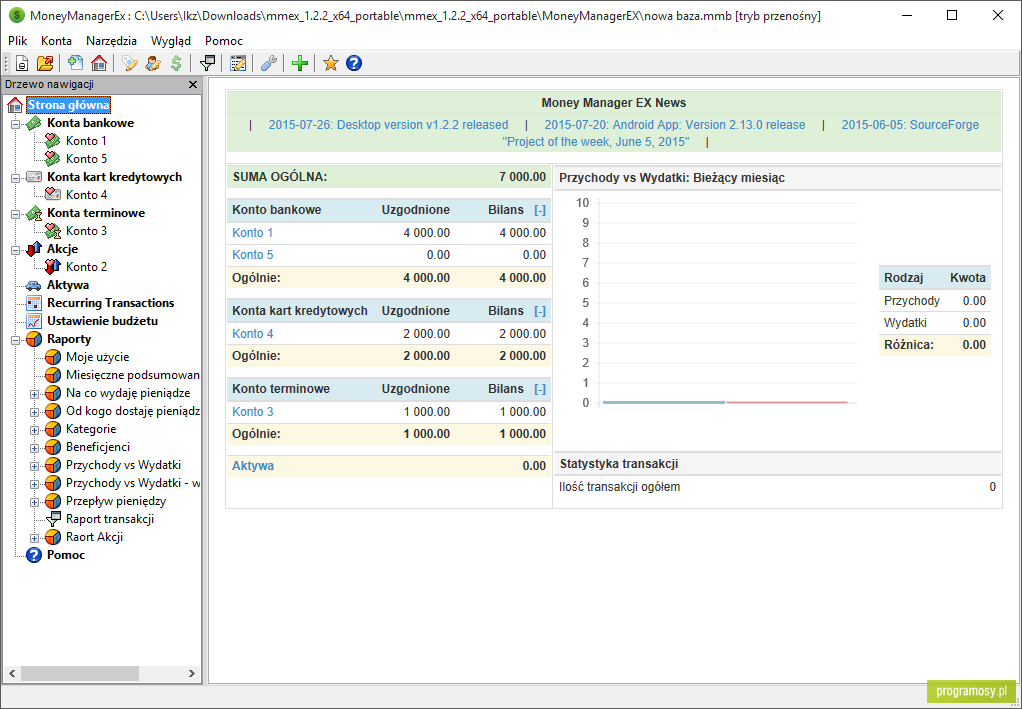
Task: Click the Konto 2 stock arrows icon
Action: point(52,267)
